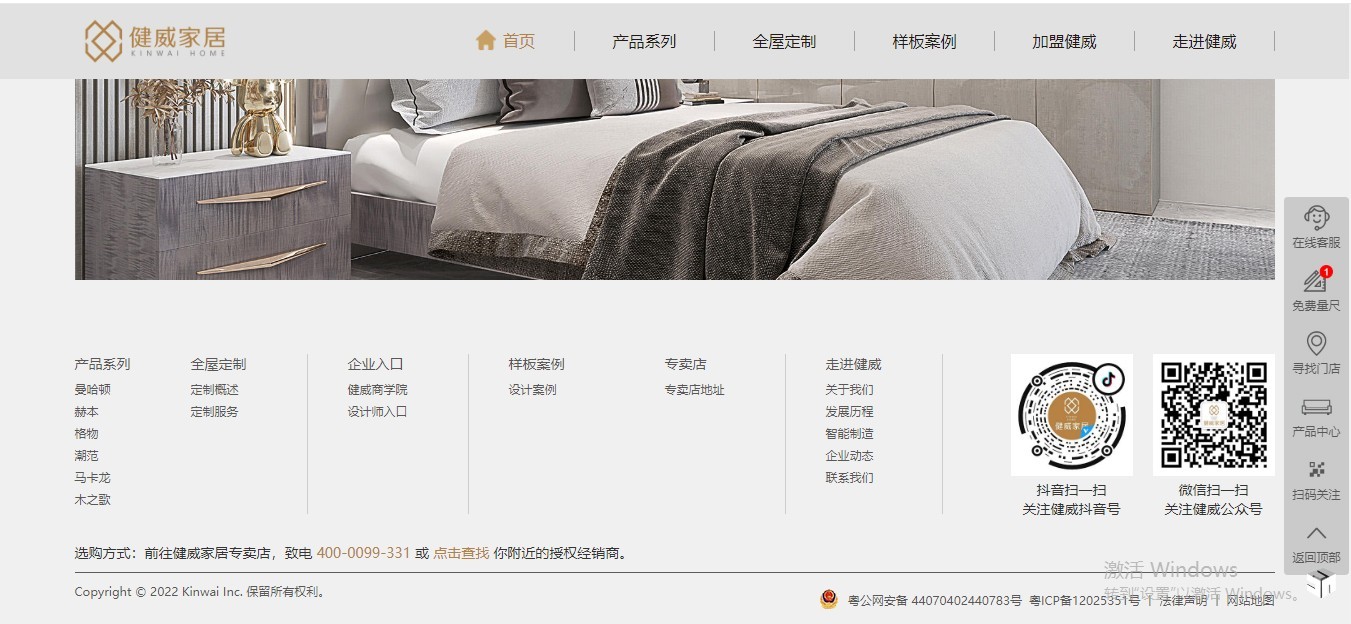
Task: Click the bedroom banner image
Action: pyautogui.click(x=674, y=179)
